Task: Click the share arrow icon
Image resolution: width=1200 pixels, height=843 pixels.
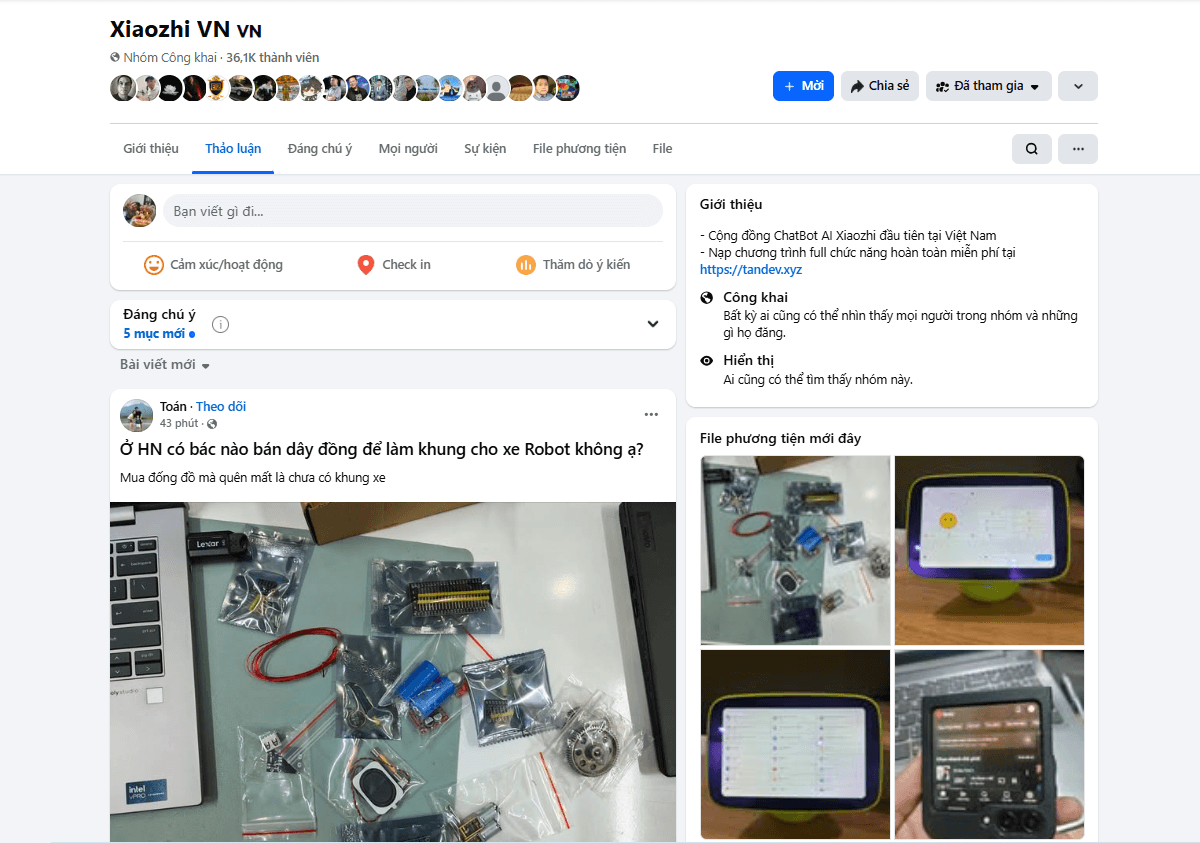Action: click(x=857, y=87)
